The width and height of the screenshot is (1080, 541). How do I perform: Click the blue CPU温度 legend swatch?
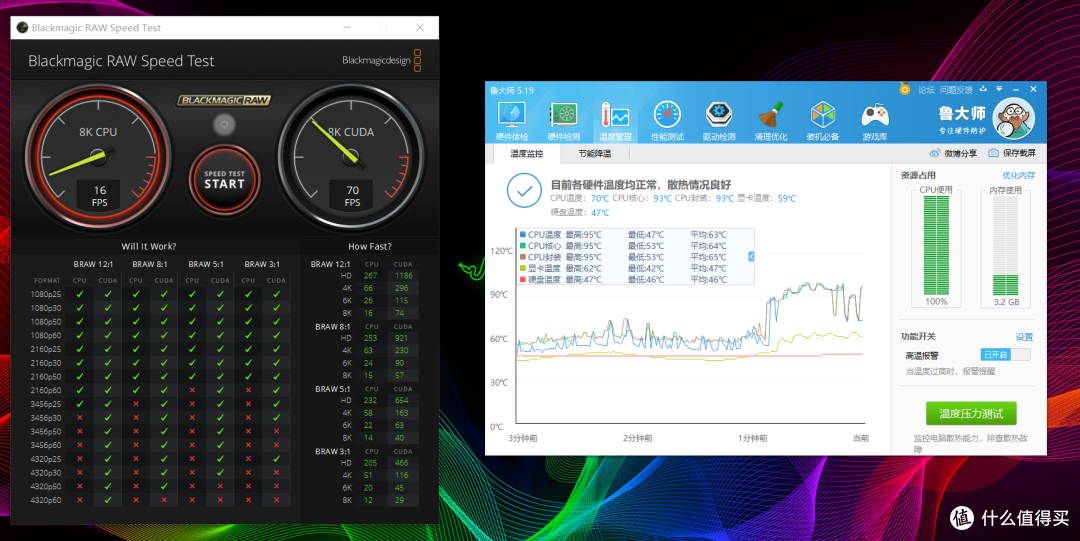523,234
